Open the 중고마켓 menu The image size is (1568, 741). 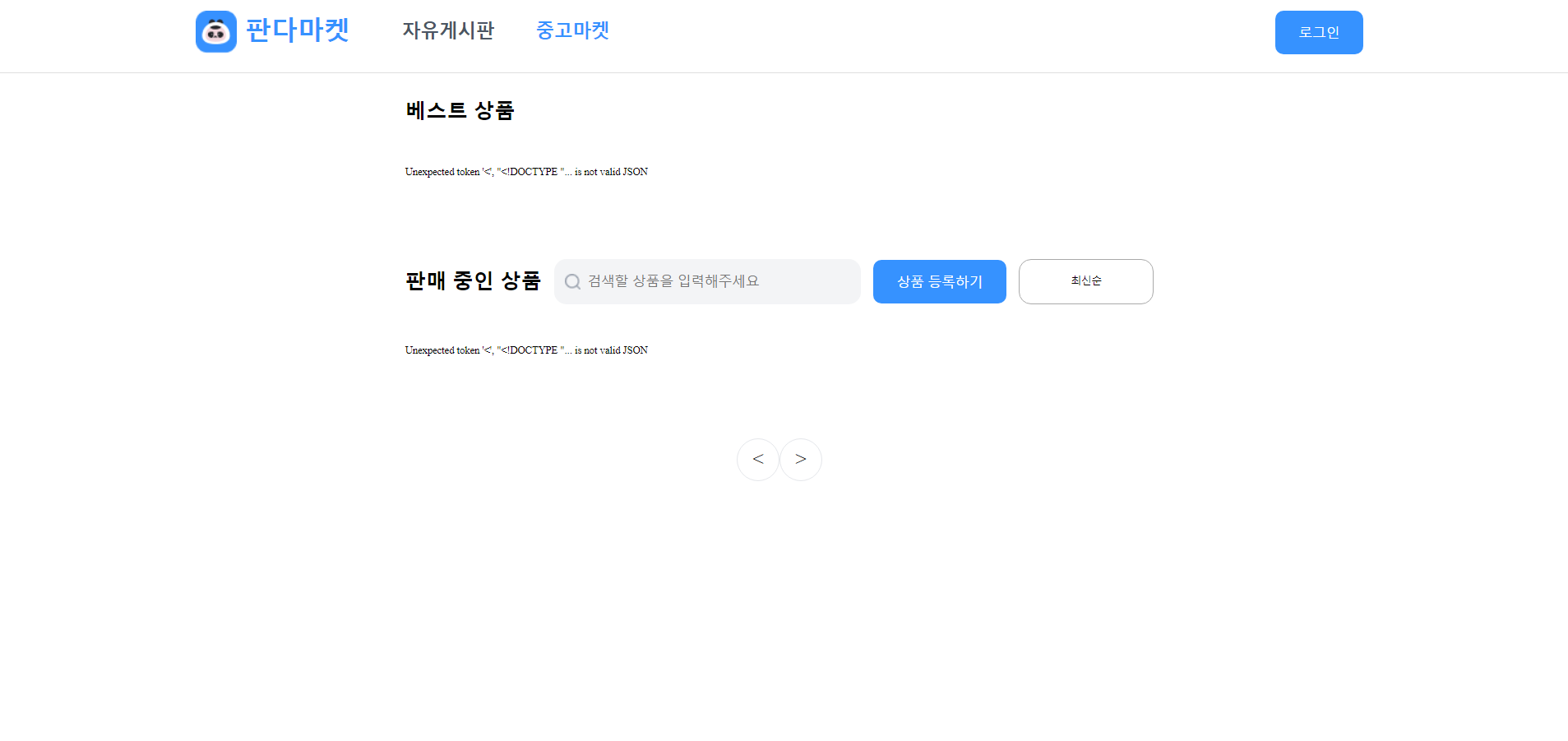click(x=572, y=30)
